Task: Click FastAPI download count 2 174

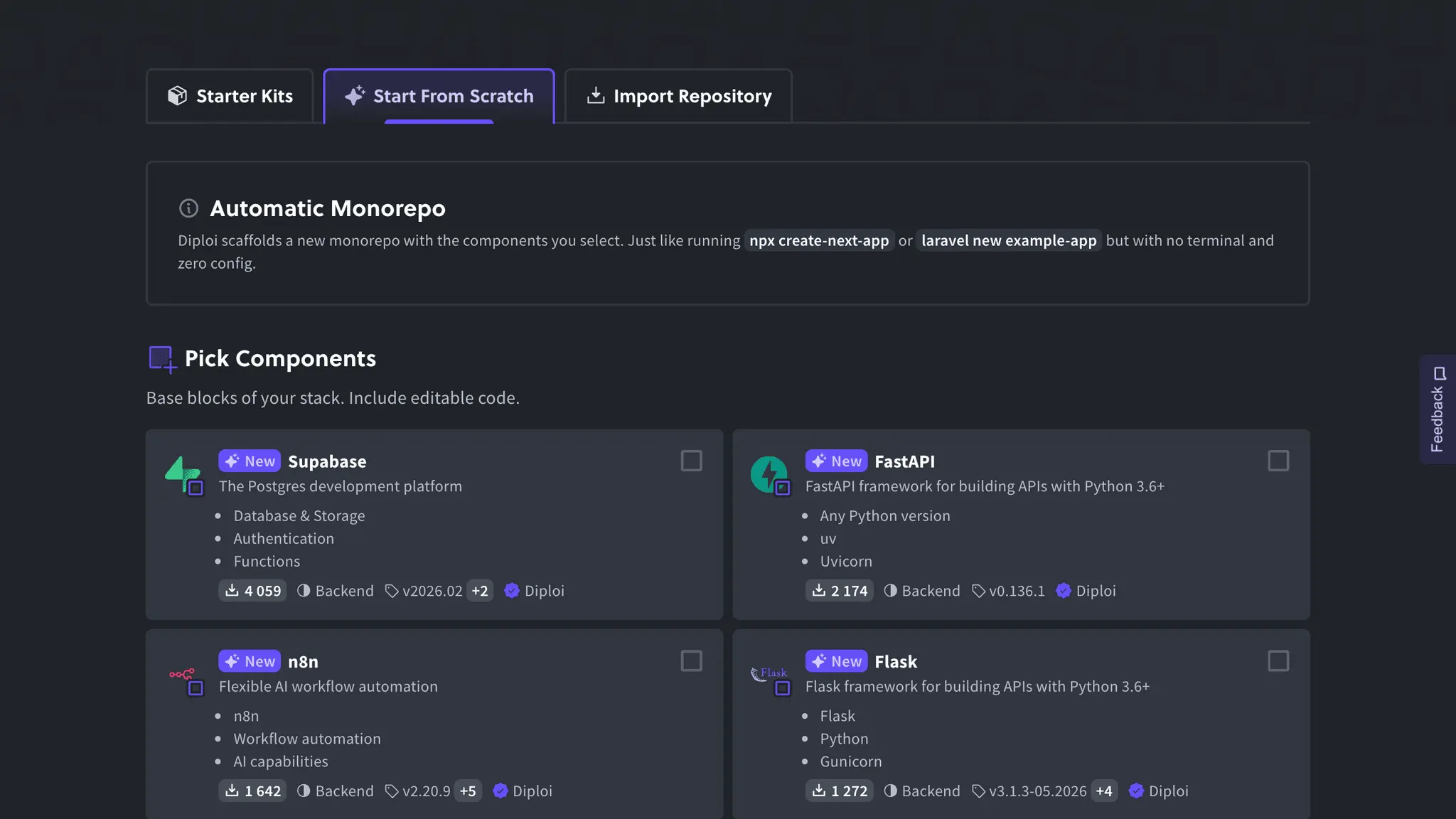Action: [840, 591]
